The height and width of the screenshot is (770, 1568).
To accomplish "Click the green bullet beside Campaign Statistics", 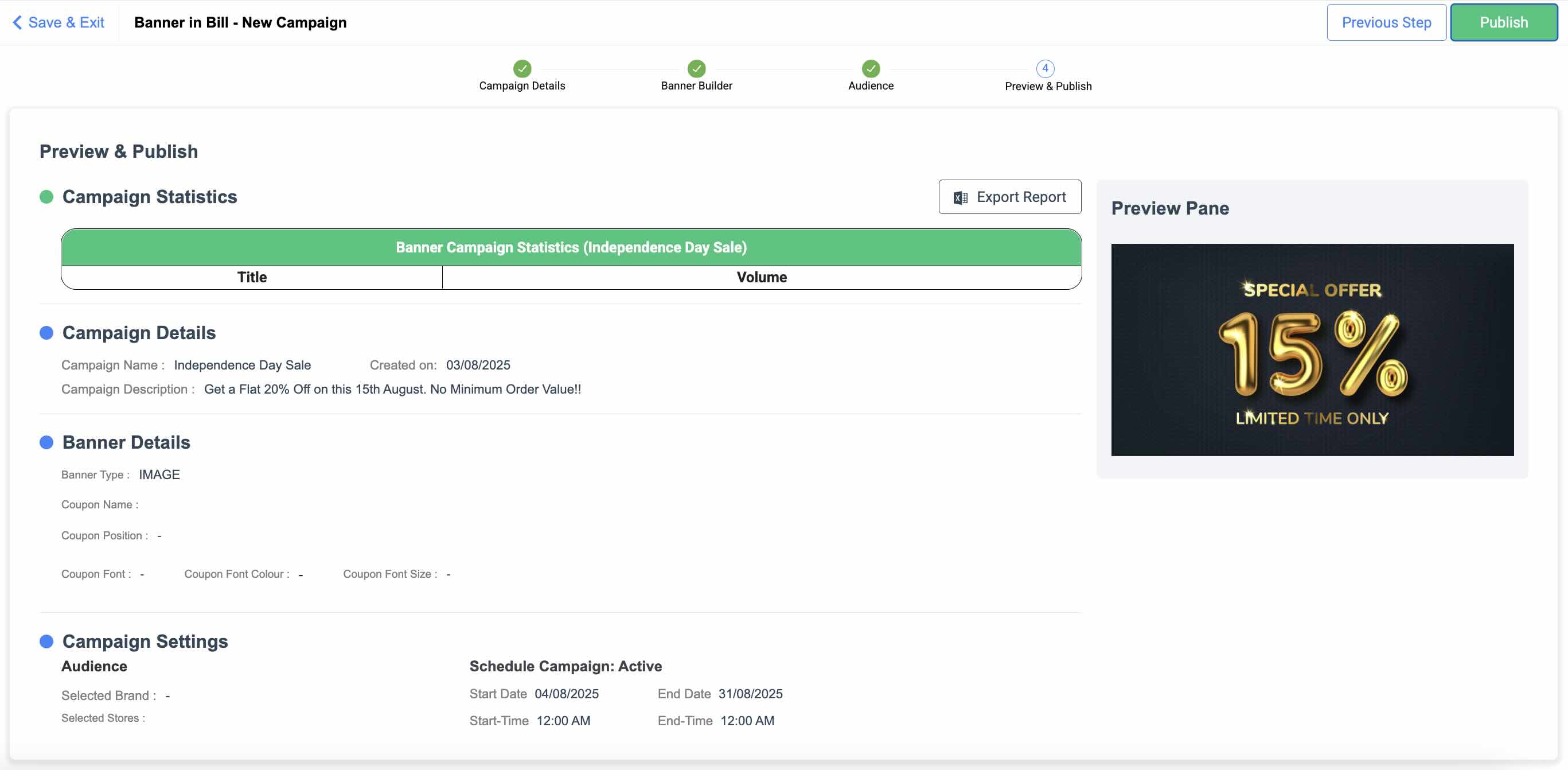I will [47, 196].
